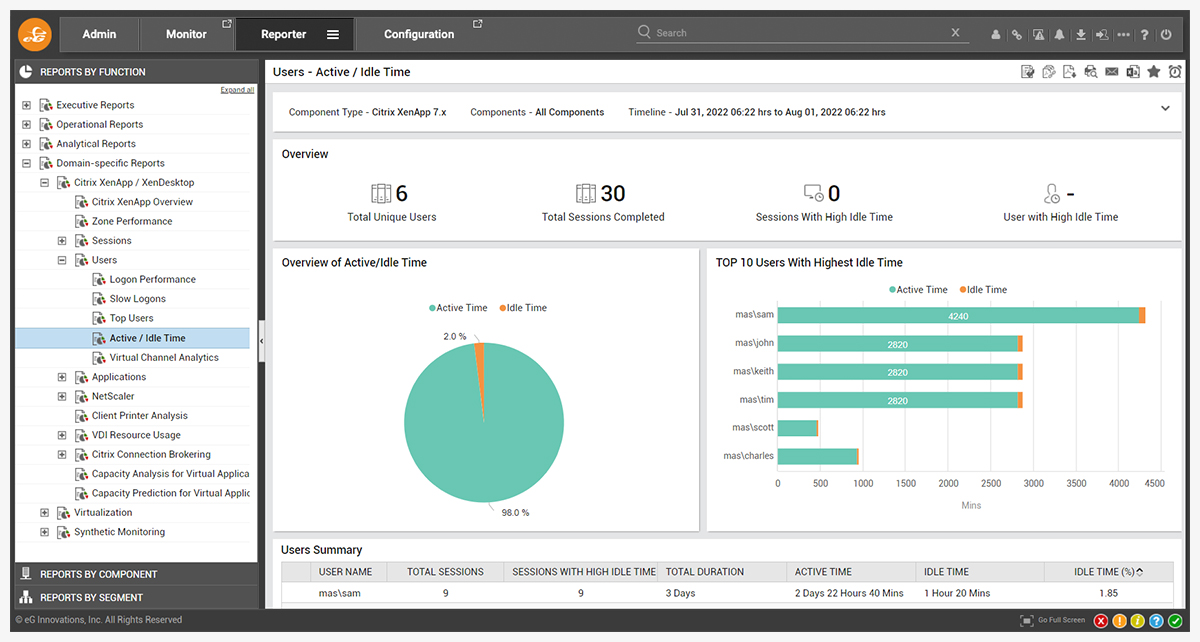Email the report via envelope icon
The height and width of the screenshot is (642, 1200).
pos(1111,72)
